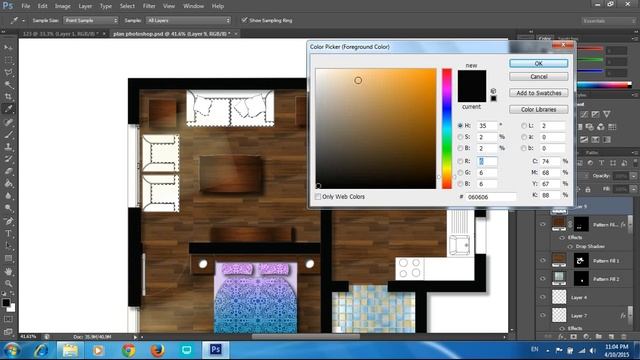This screenshot has height=360, width=640.
Task: Hide the Layer 4 layer
Action: tap(543, 297)
